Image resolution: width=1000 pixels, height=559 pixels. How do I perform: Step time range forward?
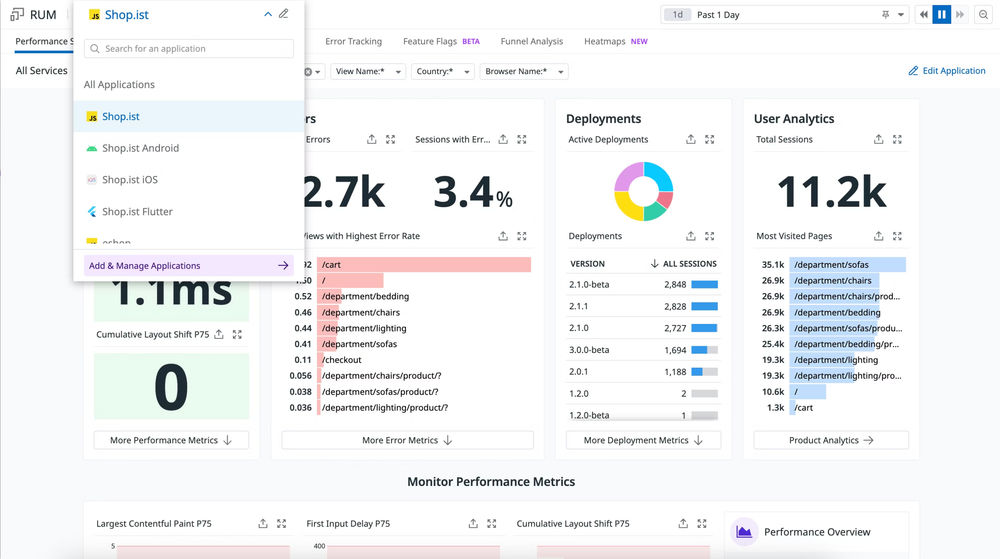point(960,15)
